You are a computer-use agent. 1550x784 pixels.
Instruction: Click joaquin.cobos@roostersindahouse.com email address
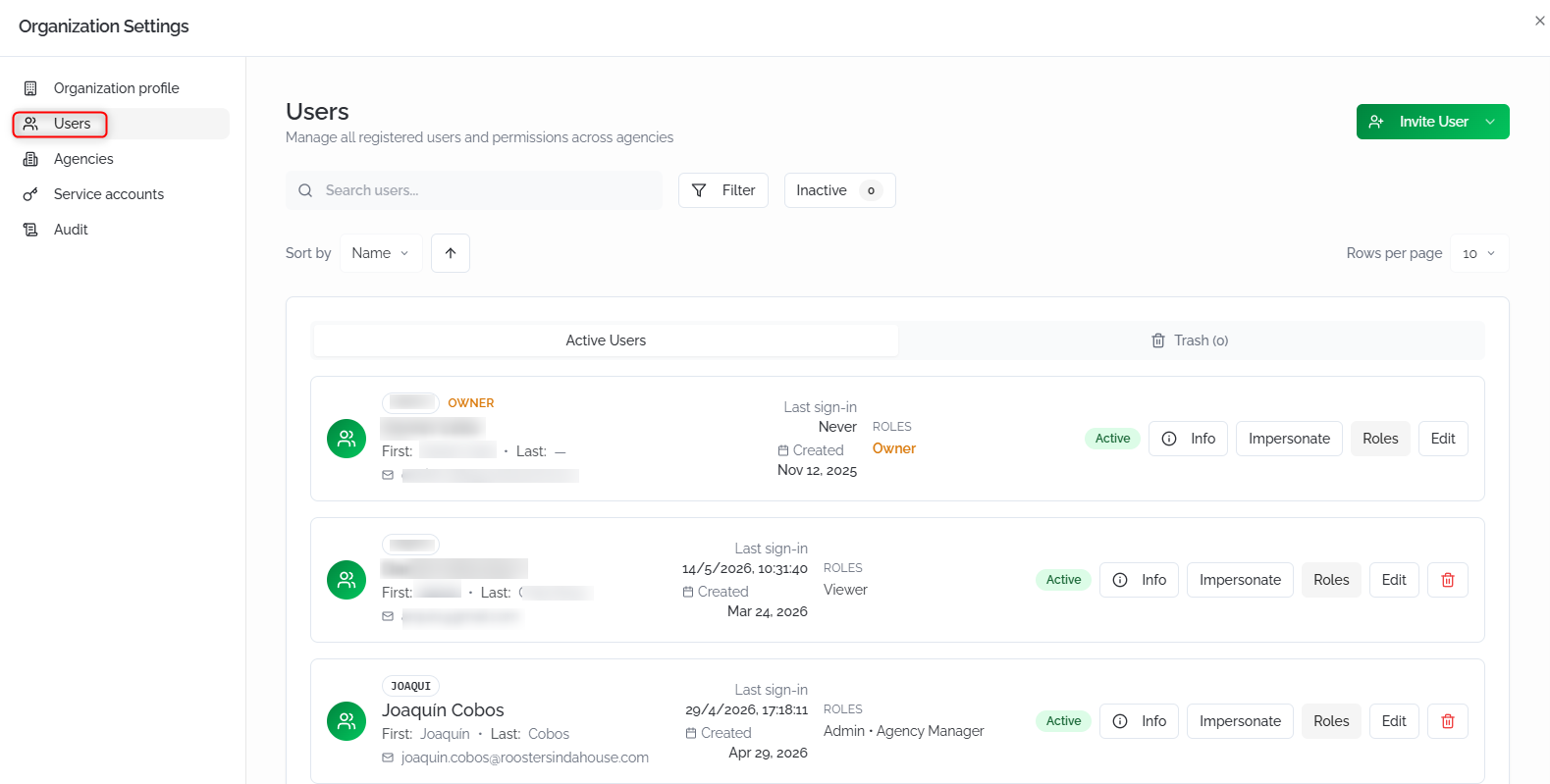point(525,758)
